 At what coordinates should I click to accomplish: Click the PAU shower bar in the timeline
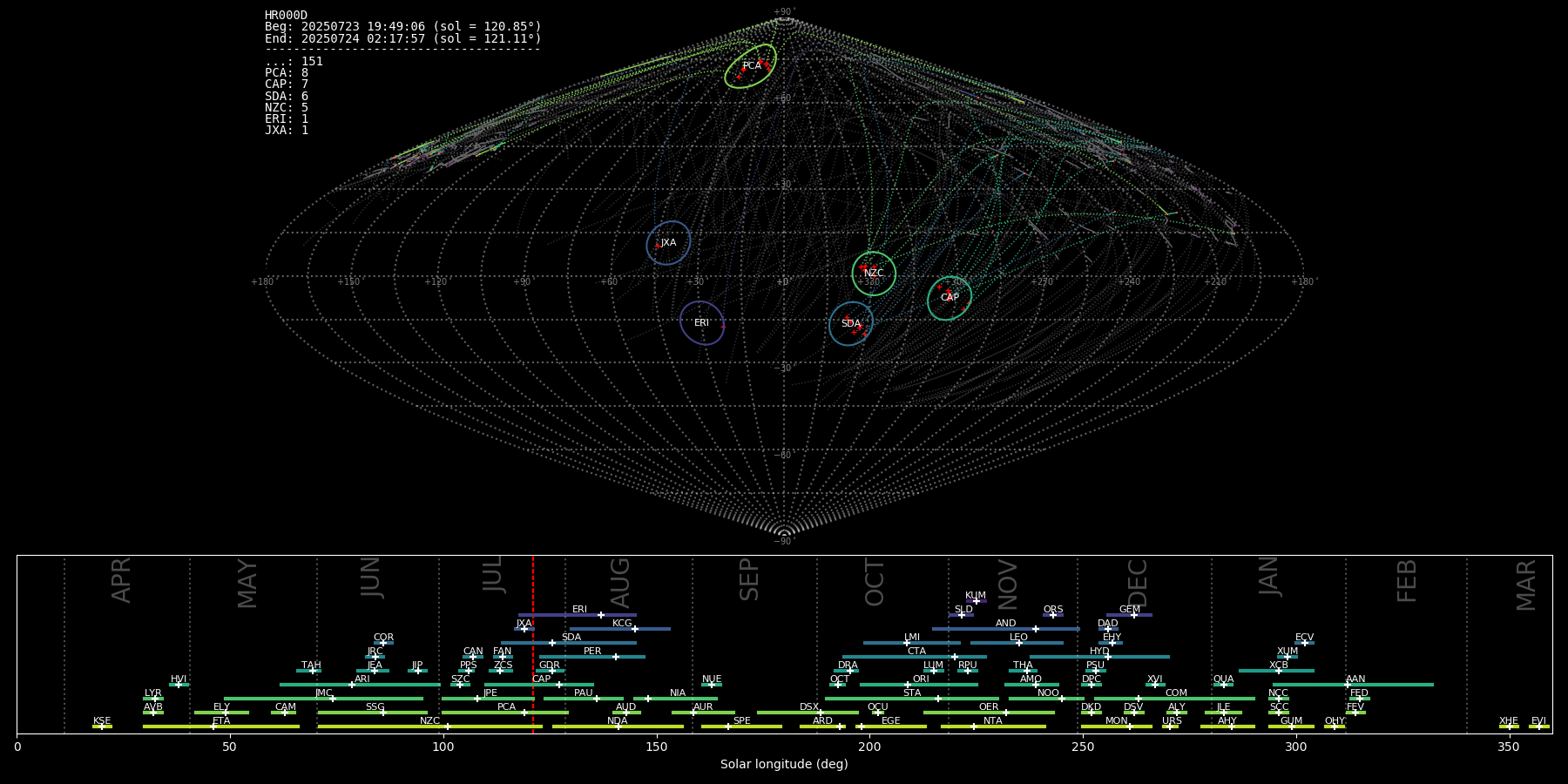tap(584, 699)
